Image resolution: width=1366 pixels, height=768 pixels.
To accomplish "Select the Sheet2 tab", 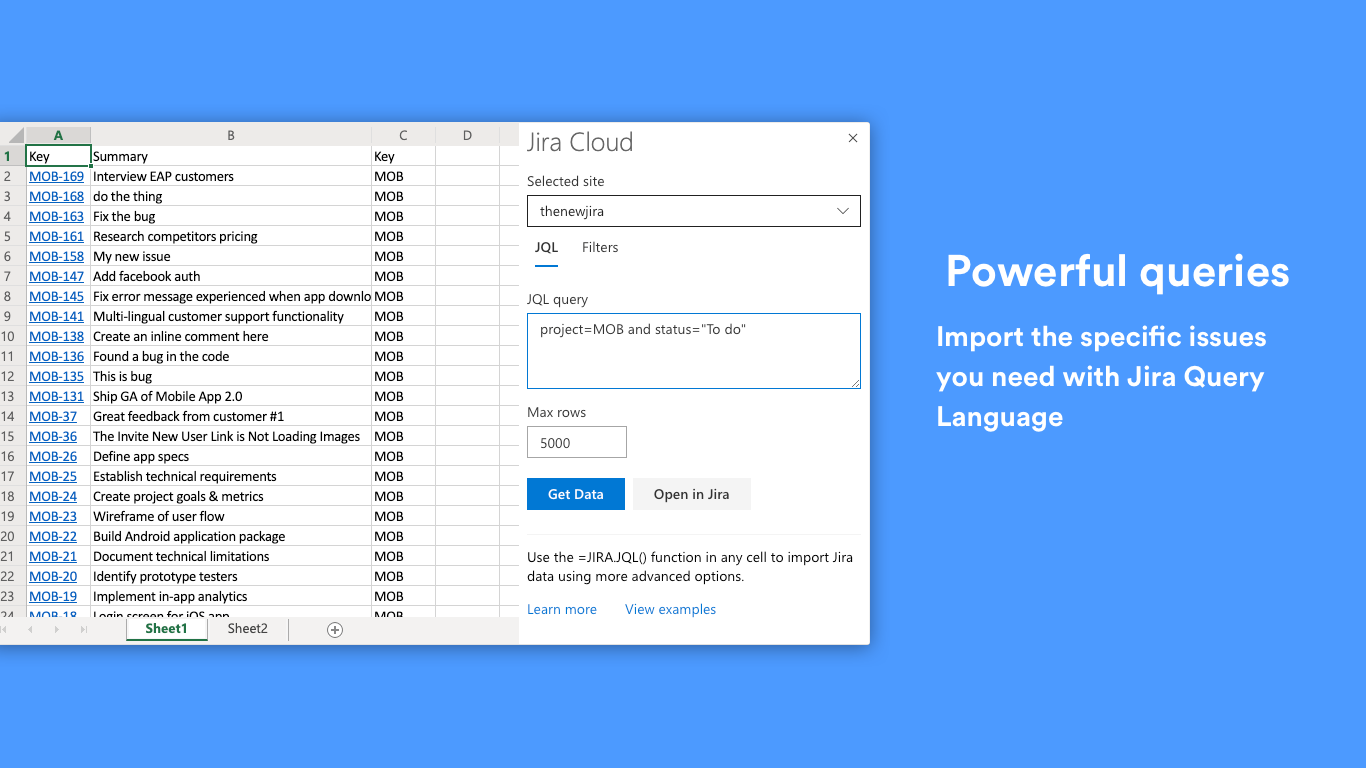I will (x=247, y=629).
